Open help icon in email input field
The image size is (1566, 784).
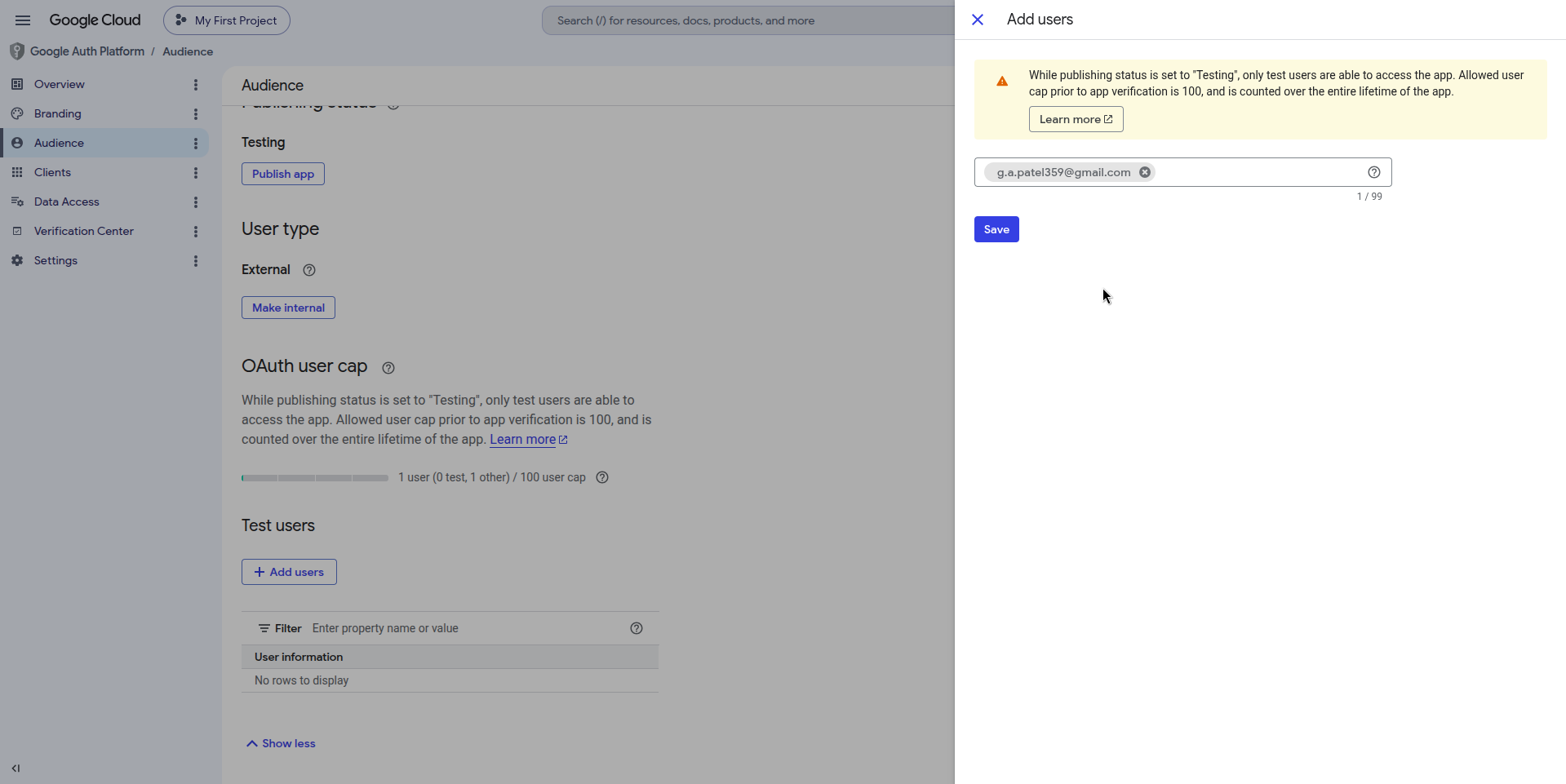1374,172
